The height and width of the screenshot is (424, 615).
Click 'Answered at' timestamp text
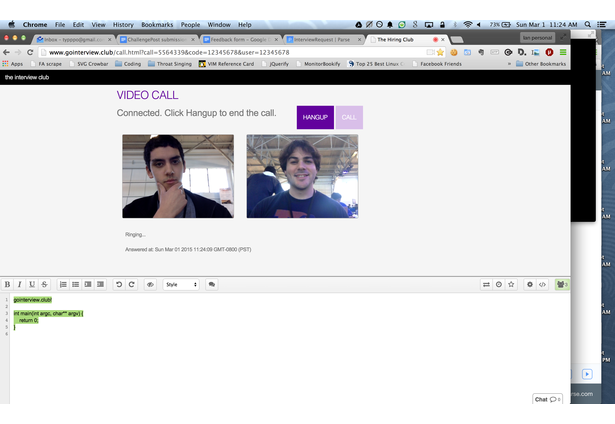click(x=188, y=249)
